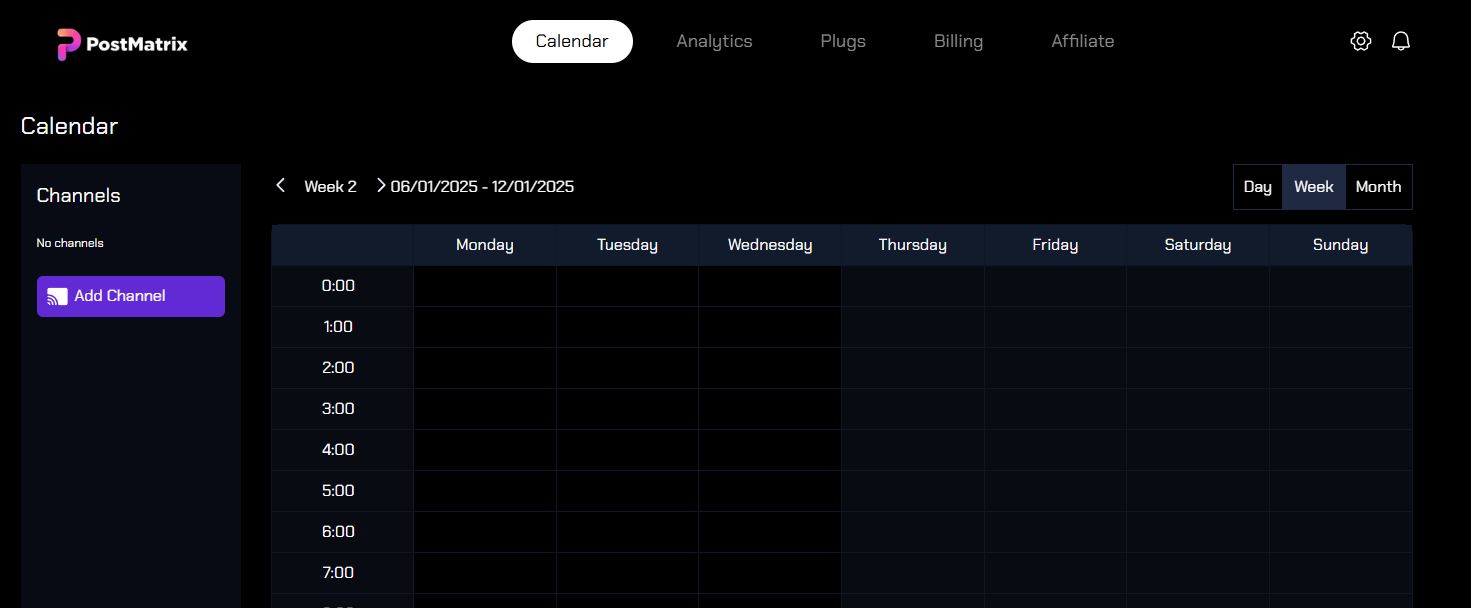The height and width of the screenshot is (608, 1471).
Task: Switch to Month view
Action: [x=1378, y=187]
